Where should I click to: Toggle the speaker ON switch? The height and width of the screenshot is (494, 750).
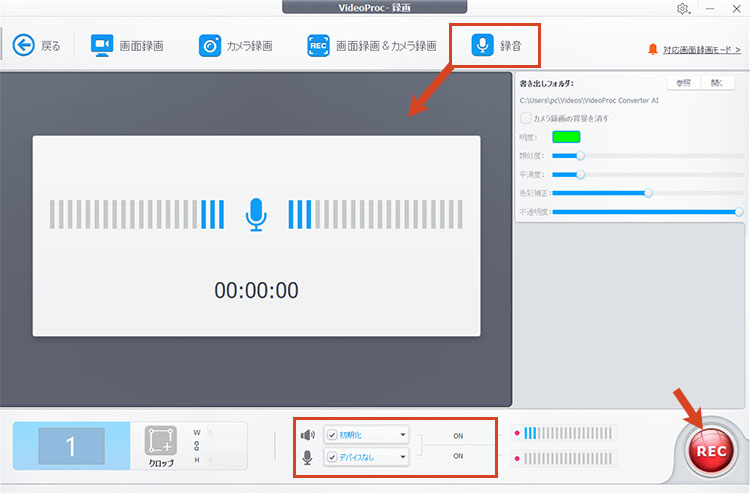(x=458, y=436)
